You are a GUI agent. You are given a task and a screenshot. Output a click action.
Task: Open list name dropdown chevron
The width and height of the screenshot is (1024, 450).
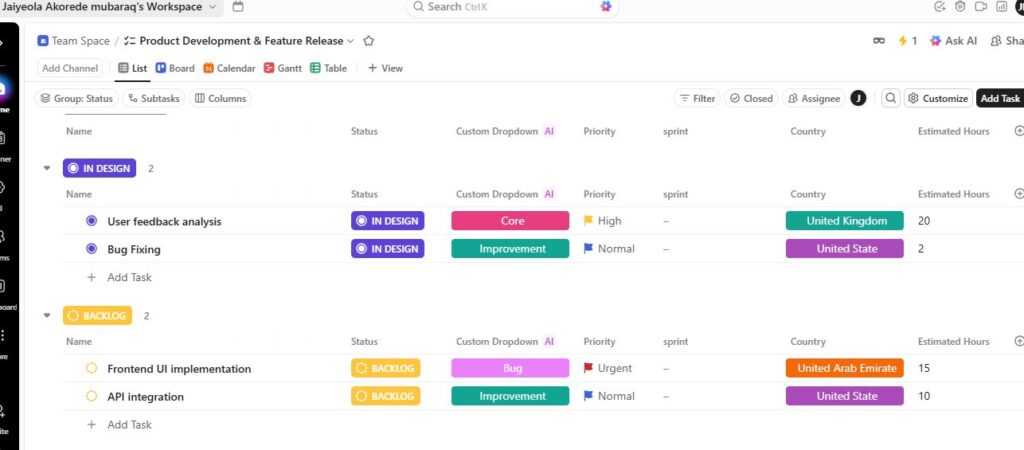coord(351,40)
